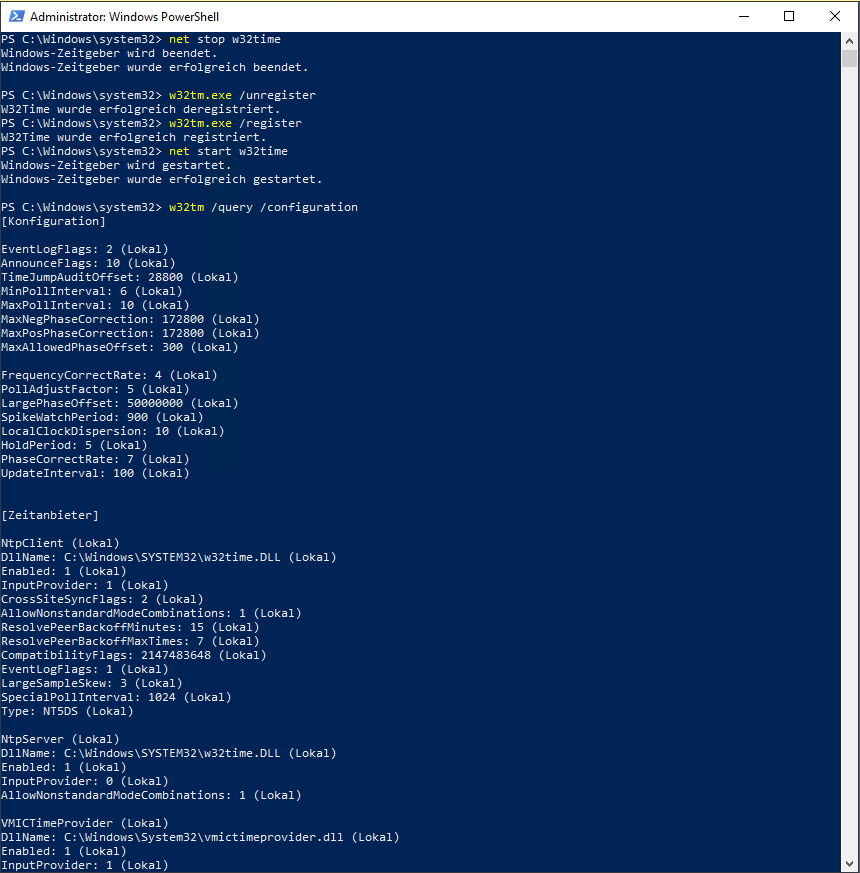Click the [Zeitanbieter] header line
The image size is (860, 873).
(x=50, y=516)
